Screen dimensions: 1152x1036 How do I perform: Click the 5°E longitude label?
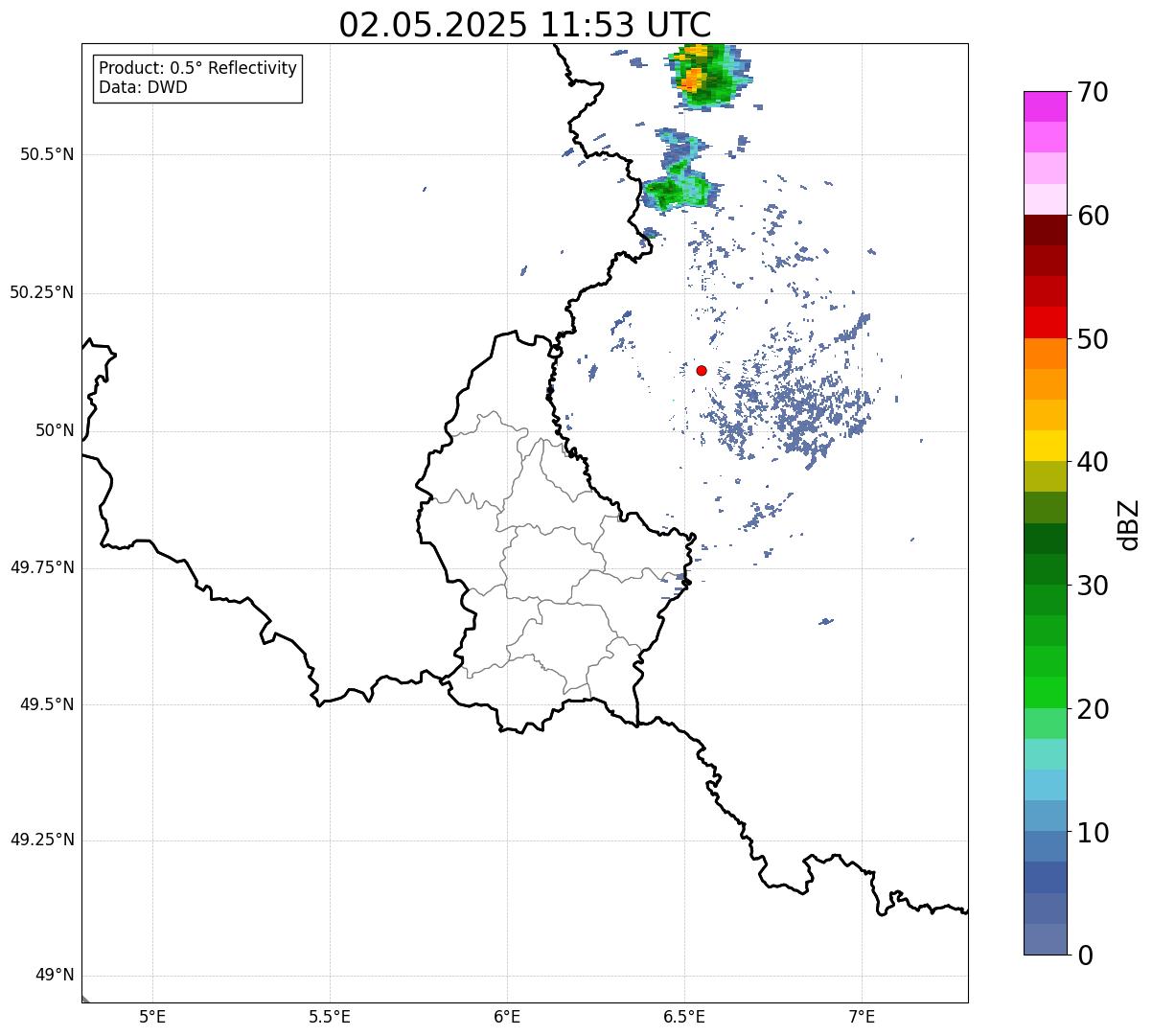click(x=152, y=1016)
